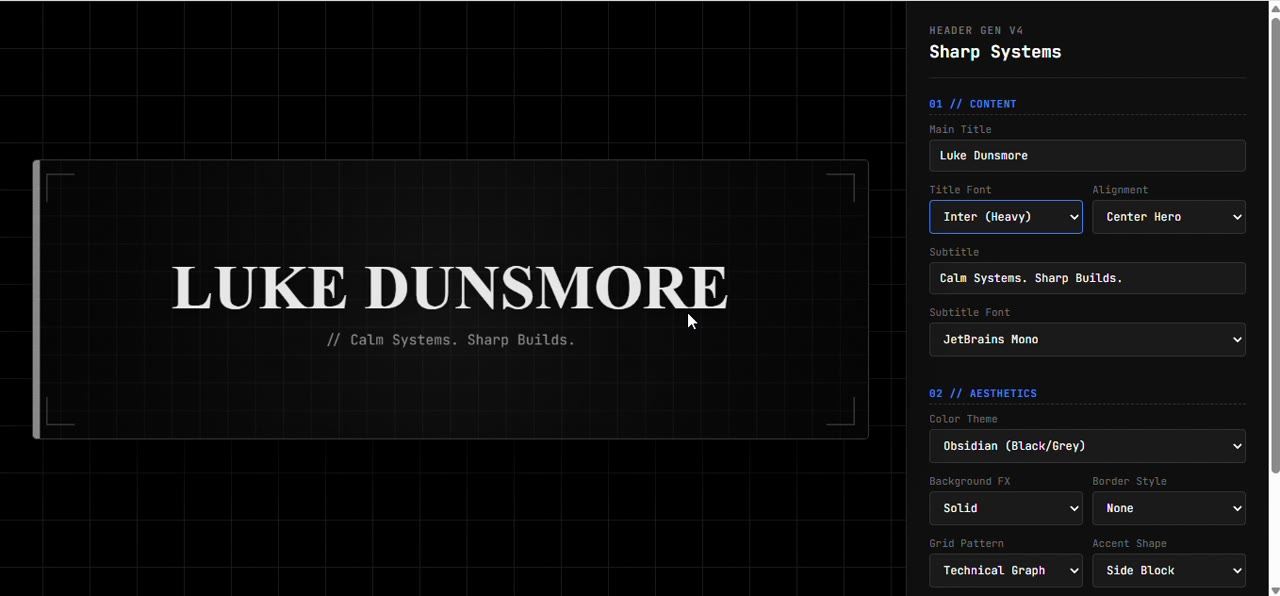The image size is (1280, 596).
Task: Click the scrollbar up arrow
Action: [x=1274, y=7]
